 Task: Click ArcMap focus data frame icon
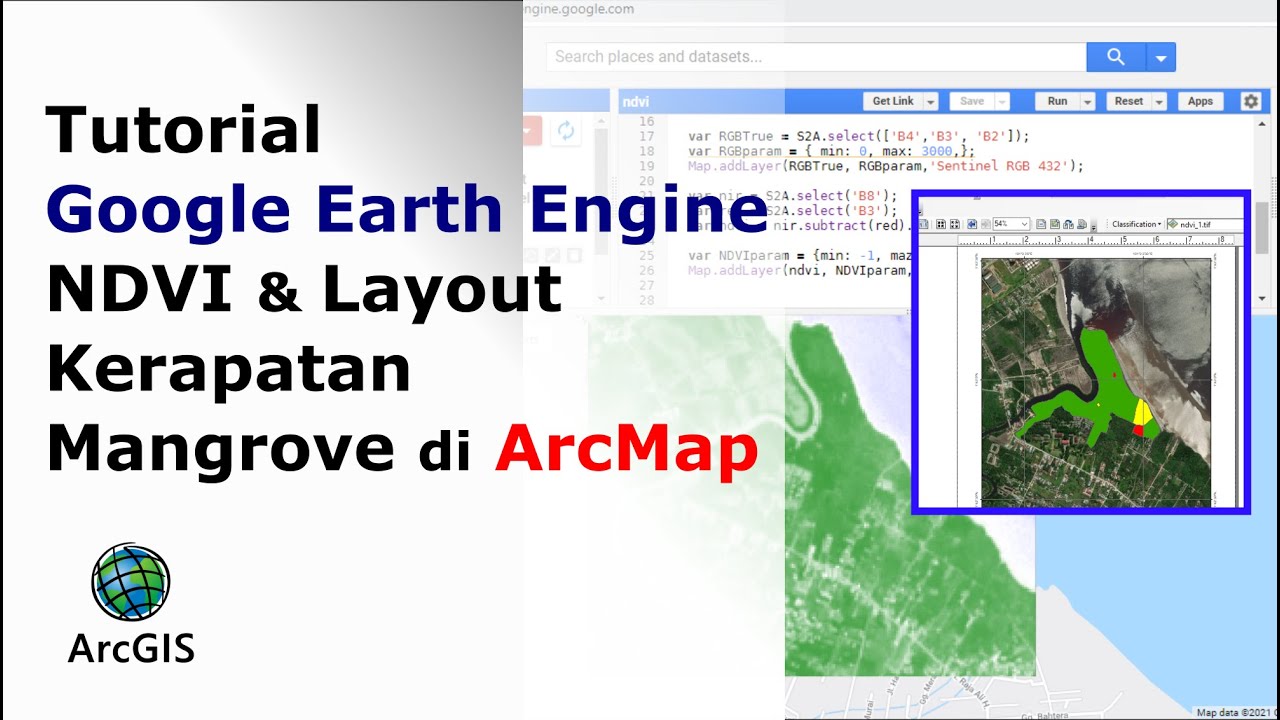point(1055,224)
